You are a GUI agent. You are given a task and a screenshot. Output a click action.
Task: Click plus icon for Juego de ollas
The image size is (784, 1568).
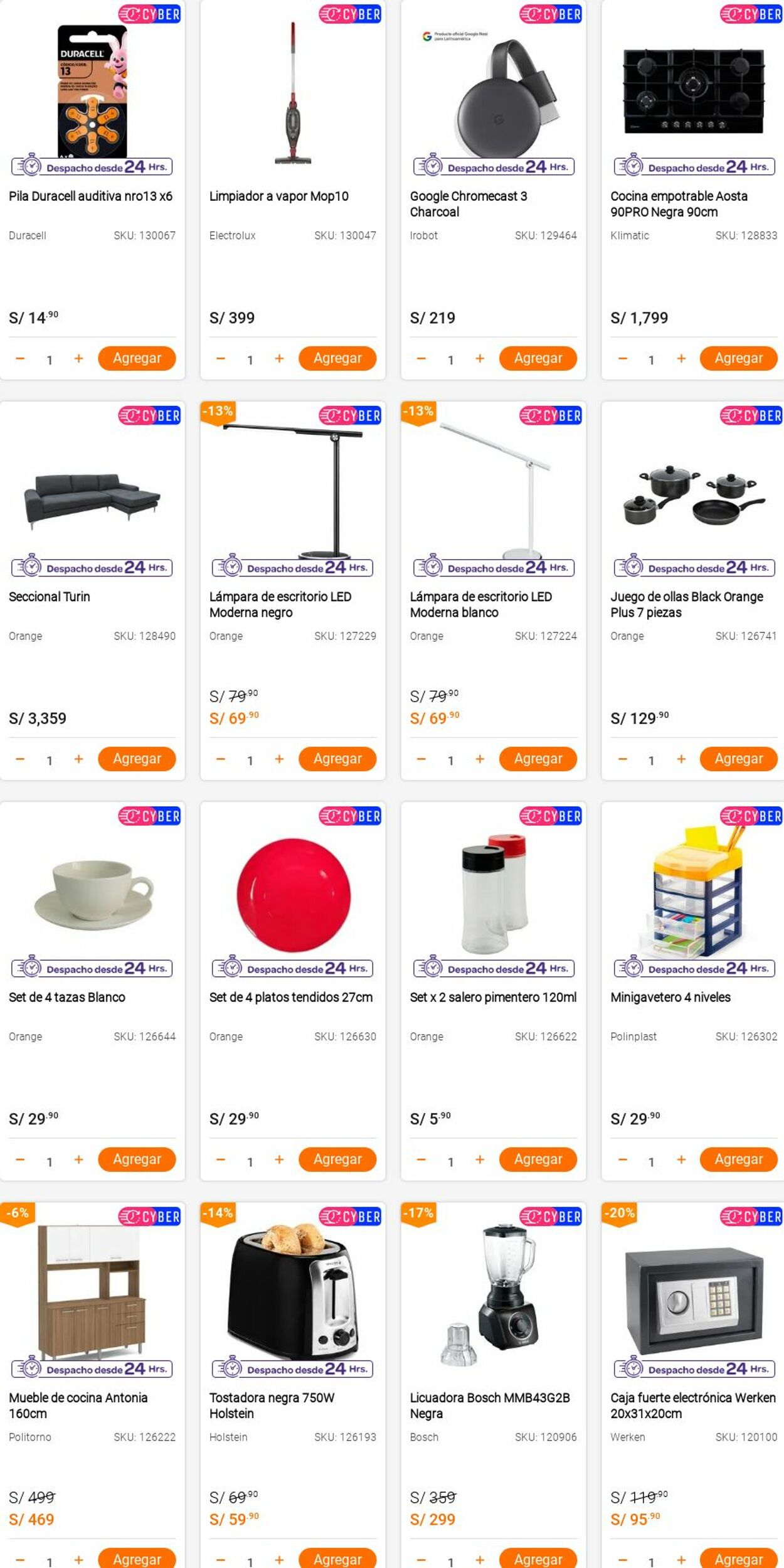tap(681, 759)
